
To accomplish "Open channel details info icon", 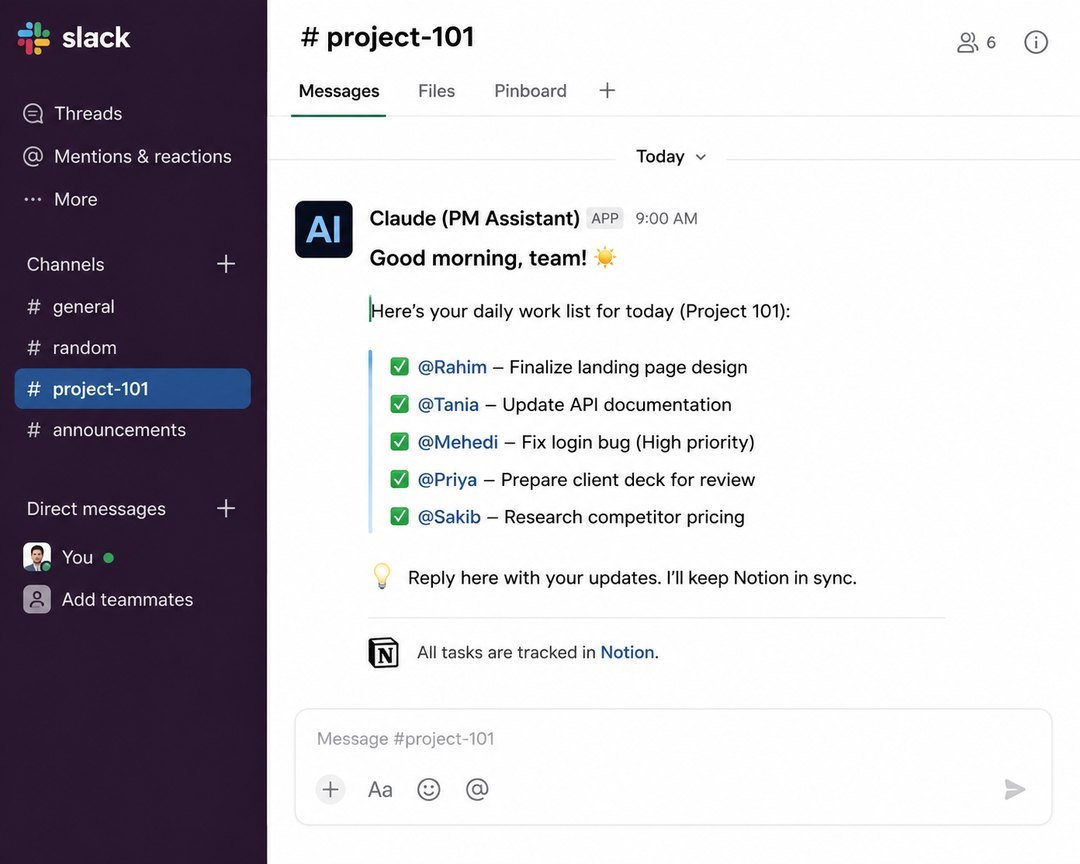I will coord(1036,42).
